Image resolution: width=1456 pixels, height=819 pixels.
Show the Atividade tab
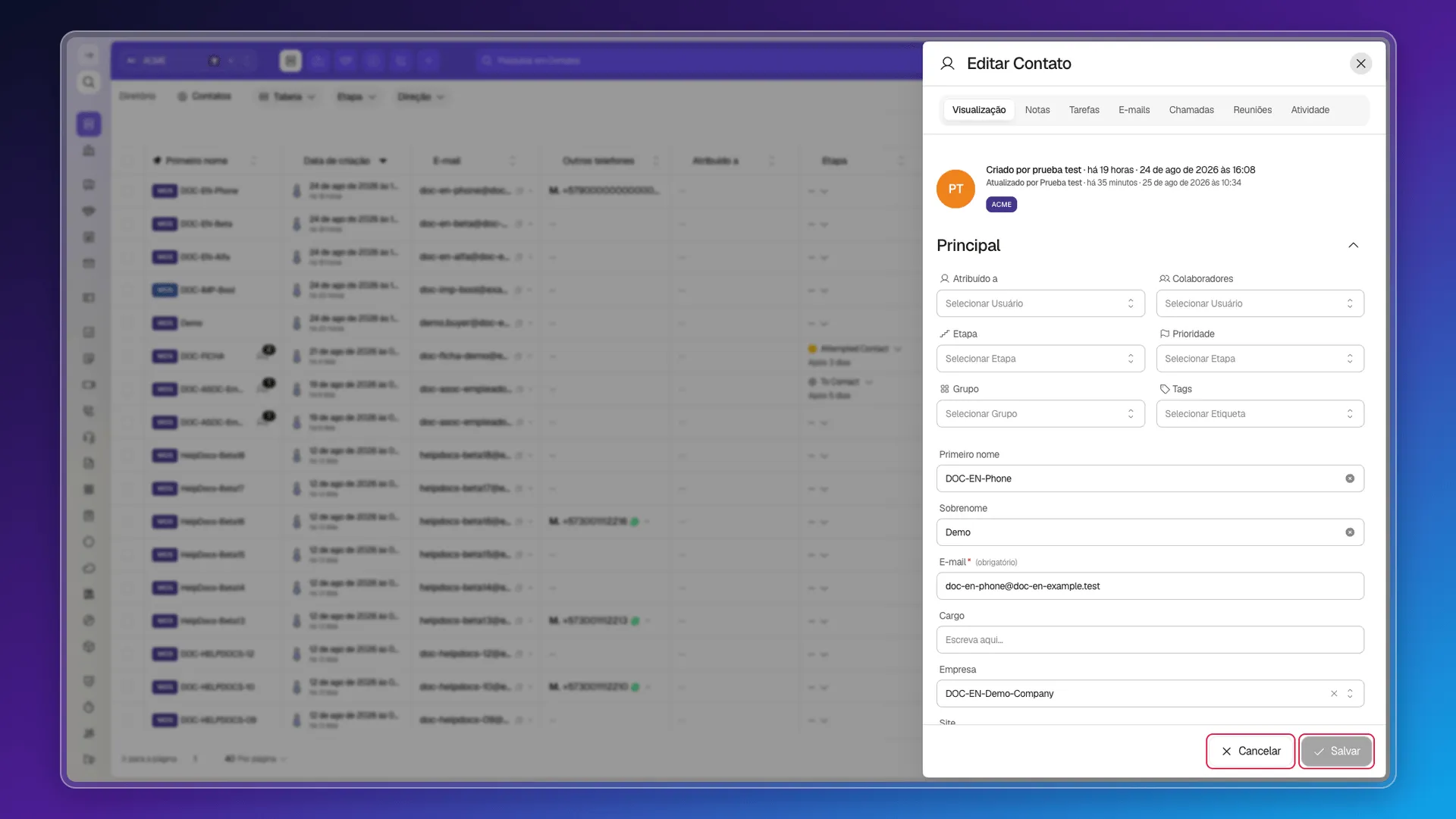click(1310, 110)
